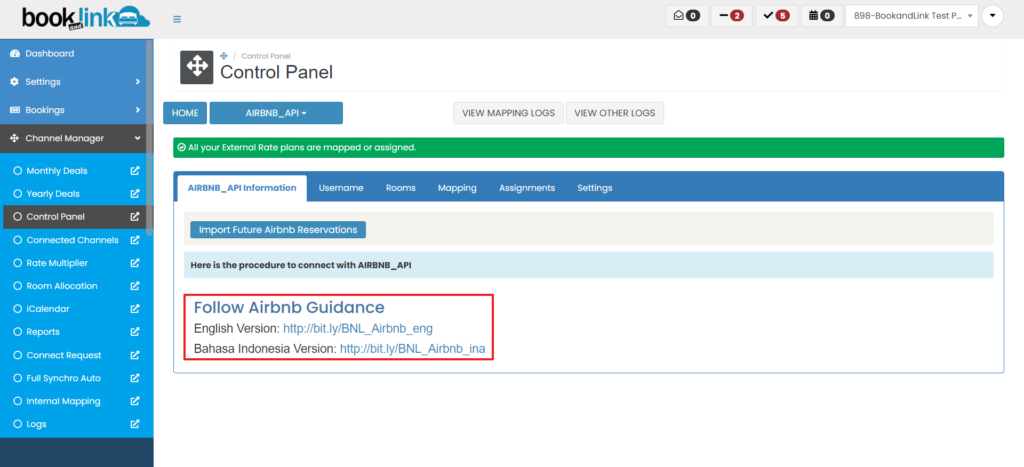Open Full Synchro Auto
Image resolution: width=1024 pixels, height=467 pixels.
(63, 378)
